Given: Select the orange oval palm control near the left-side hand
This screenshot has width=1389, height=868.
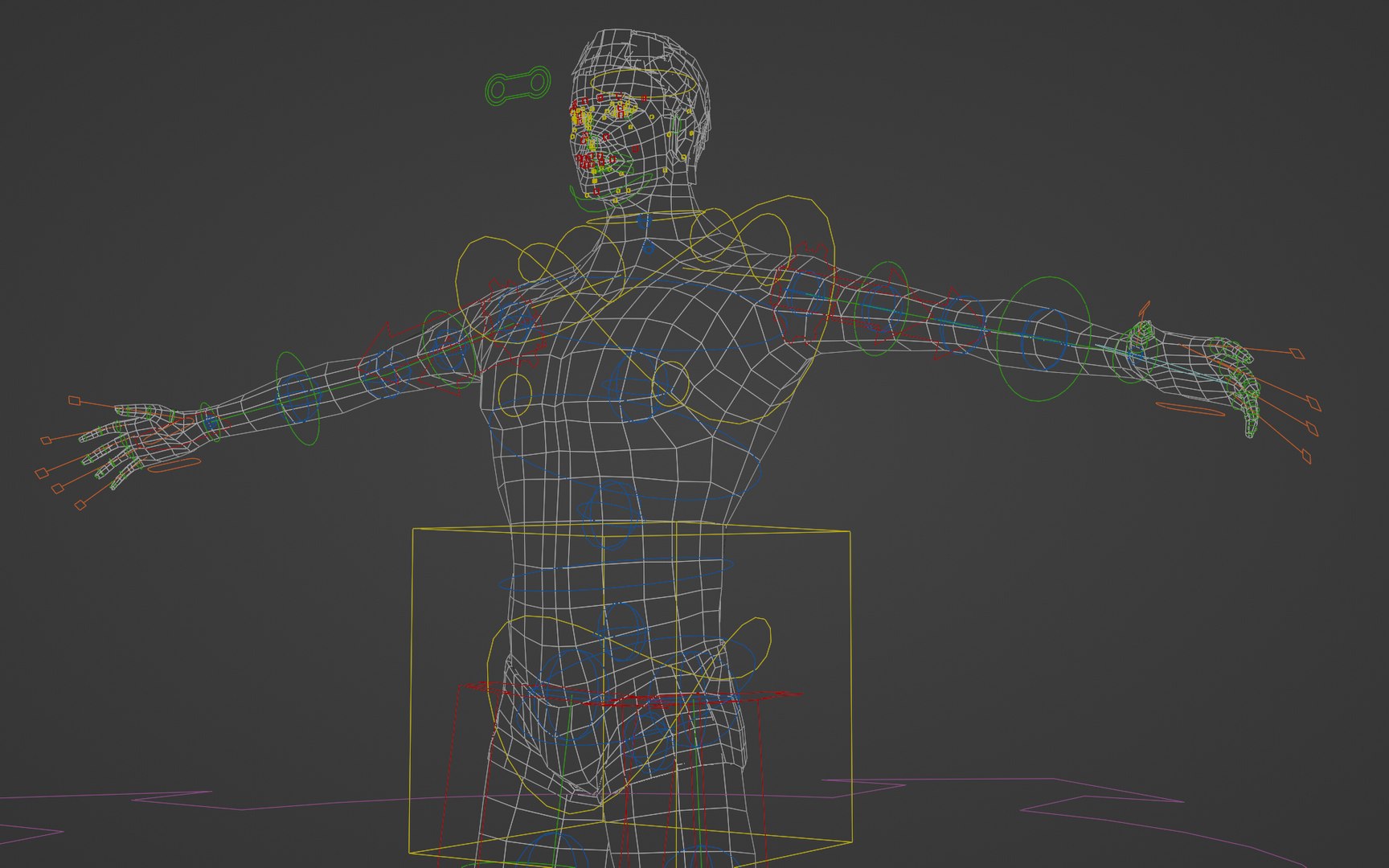Looking at the screenshot, I should click(173, 465).
